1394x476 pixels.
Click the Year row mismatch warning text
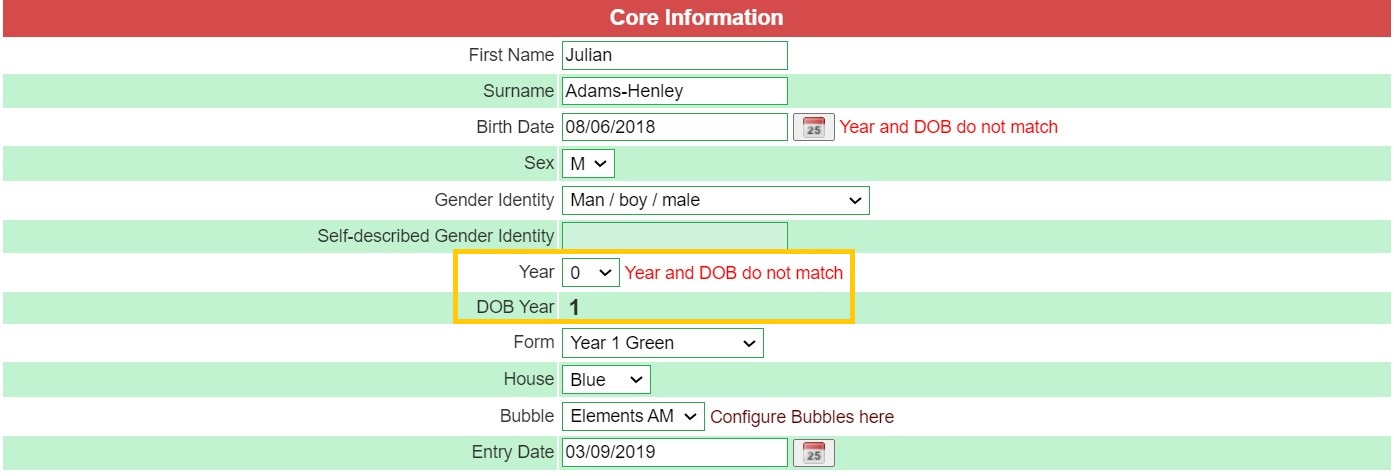[734, 272]
